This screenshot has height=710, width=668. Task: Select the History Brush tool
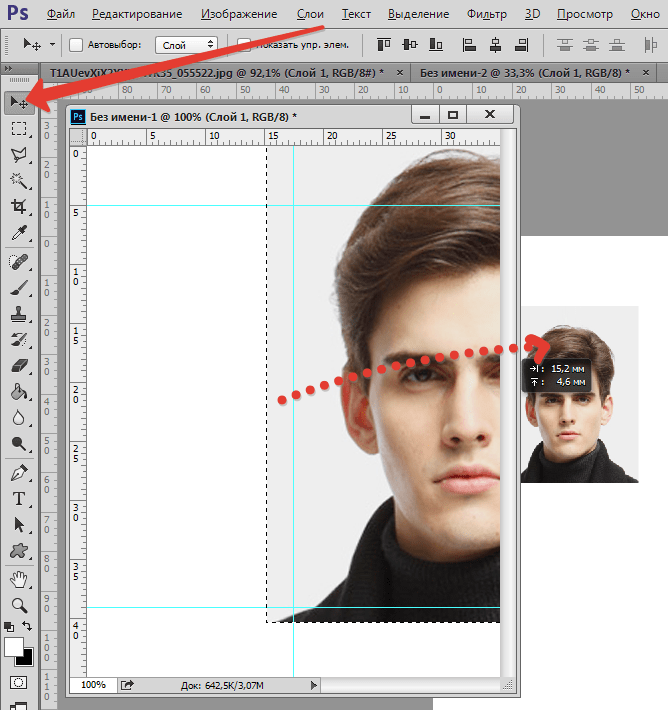pos(19,340)
